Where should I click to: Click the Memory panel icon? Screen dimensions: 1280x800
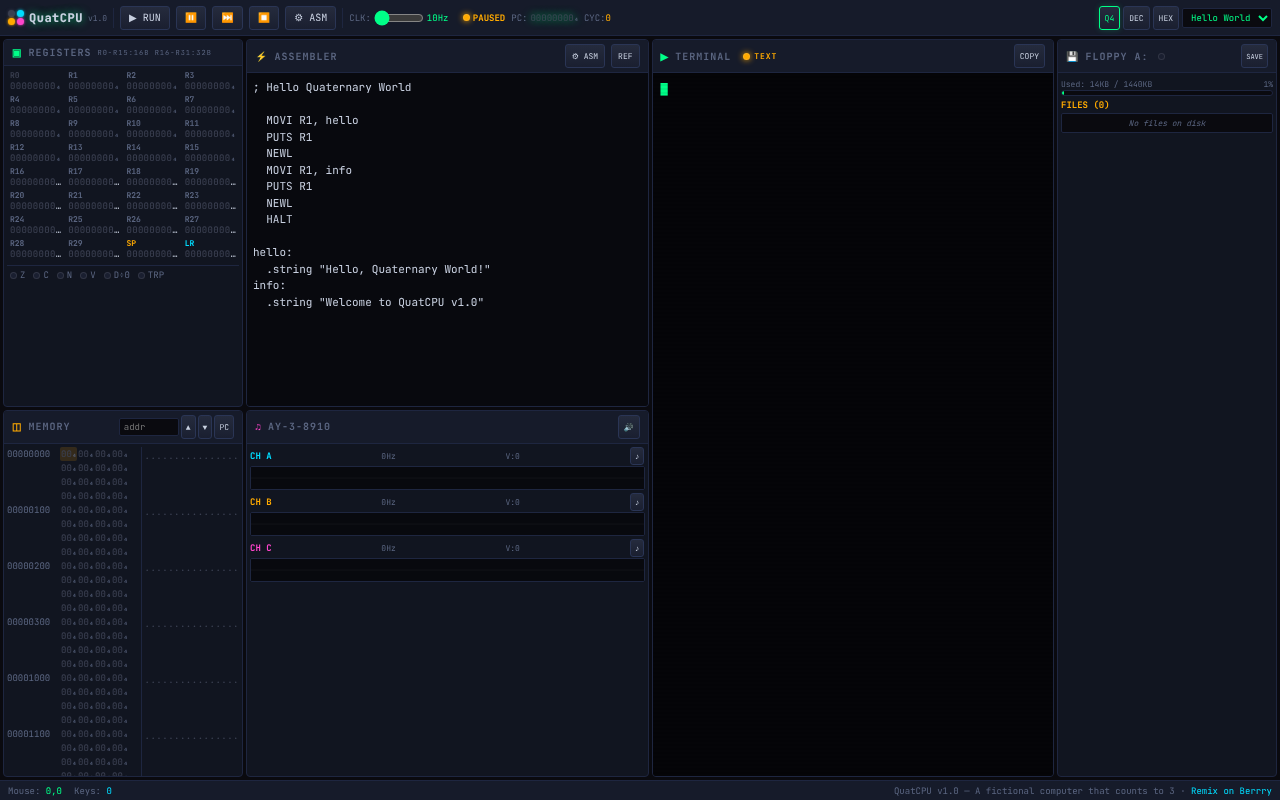(16, 427)
